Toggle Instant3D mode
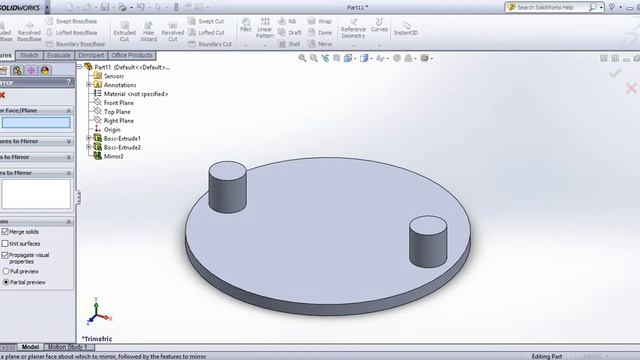640x360 pixels. coord(406,29)
